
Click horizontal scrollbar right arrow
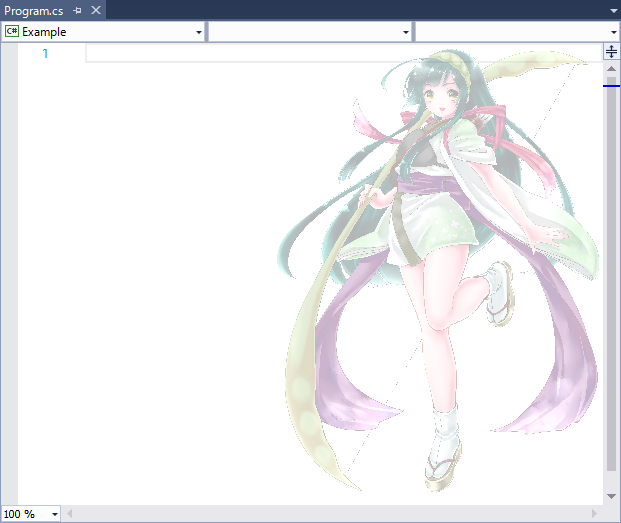(x=594, y=514)
